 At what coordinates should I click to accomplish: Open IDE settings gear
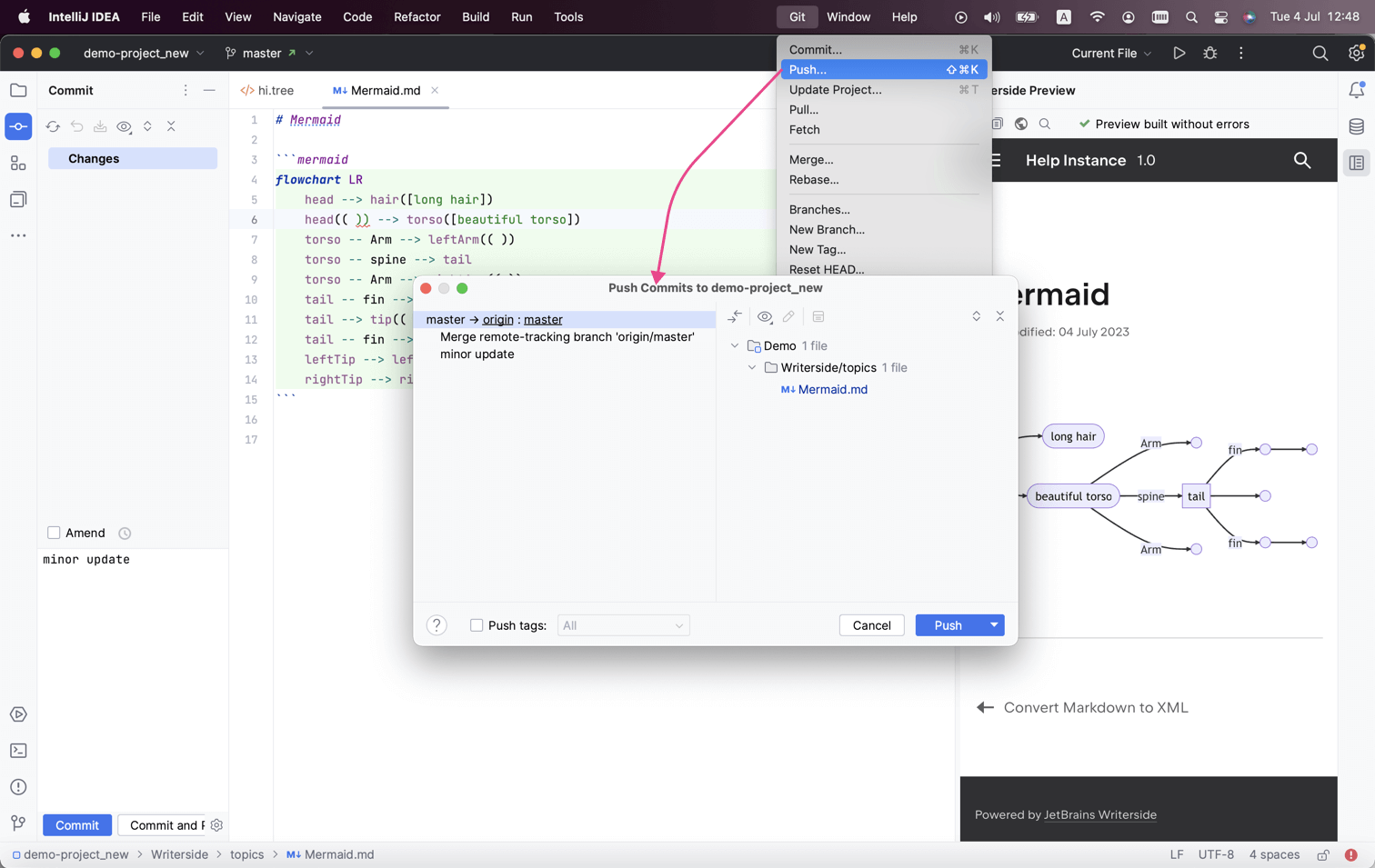(x=1356, y=54)
